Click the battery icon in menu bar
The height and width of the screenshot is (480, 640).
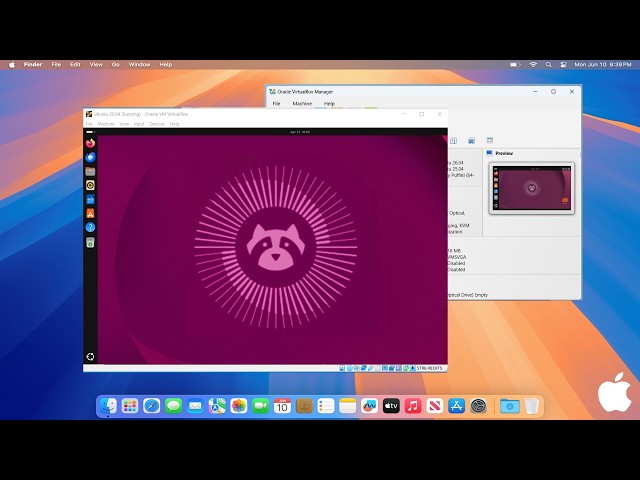click(x=515, y=64)
